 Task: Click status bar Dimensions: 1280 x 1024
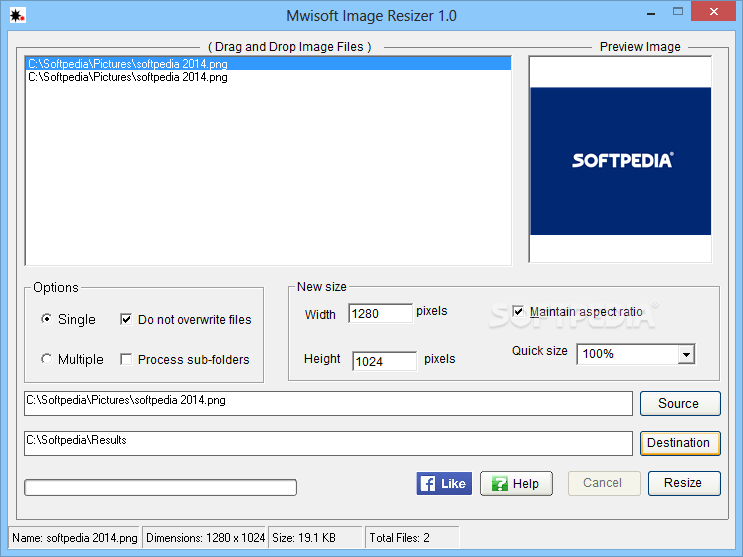click(205, 538)
